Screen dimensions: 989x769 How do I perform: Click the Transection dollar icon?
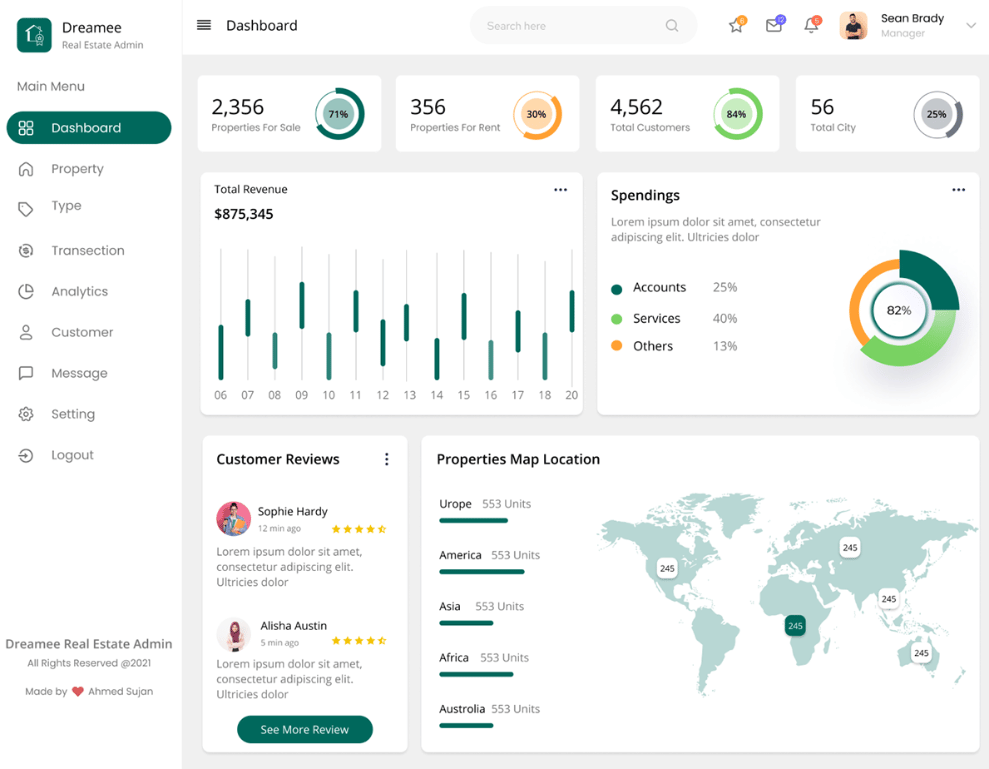click(26, 250)
